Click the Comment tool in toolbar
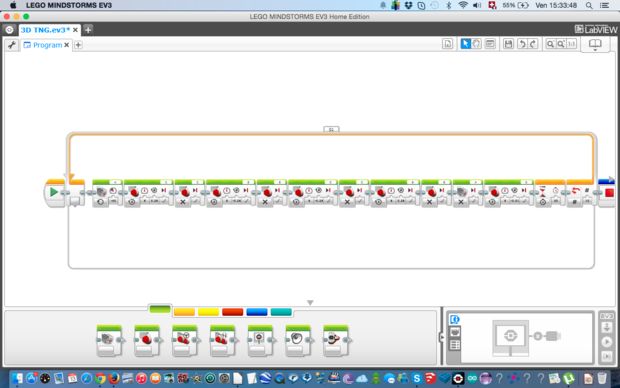 tap(490, 44)
